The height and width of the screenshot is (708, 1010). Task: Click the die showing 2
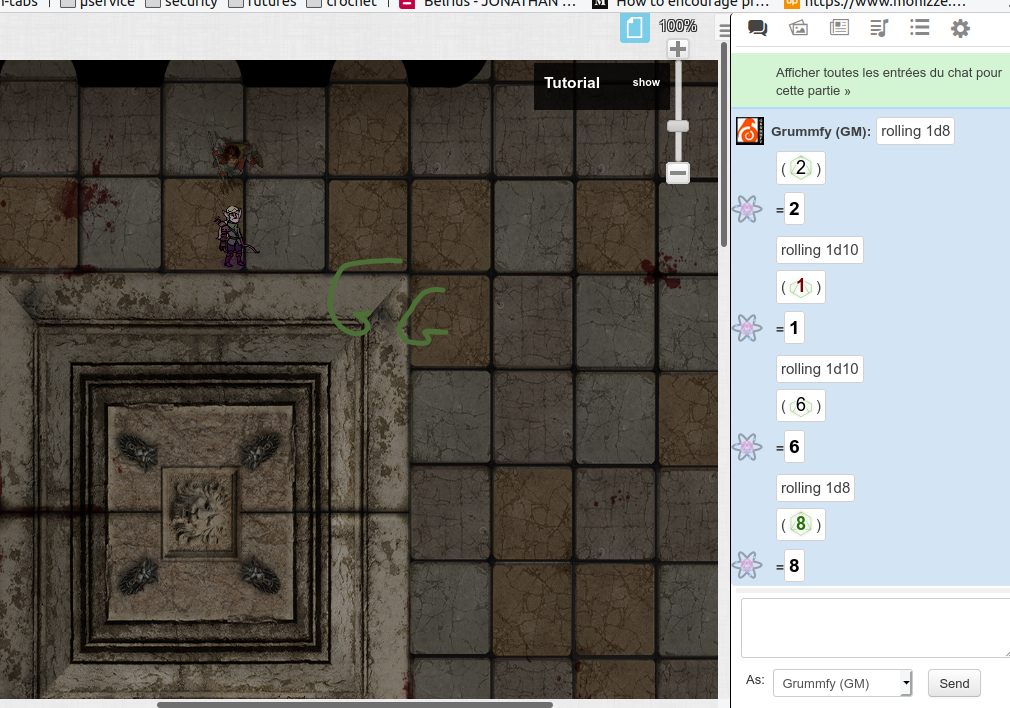coord(801,168)
